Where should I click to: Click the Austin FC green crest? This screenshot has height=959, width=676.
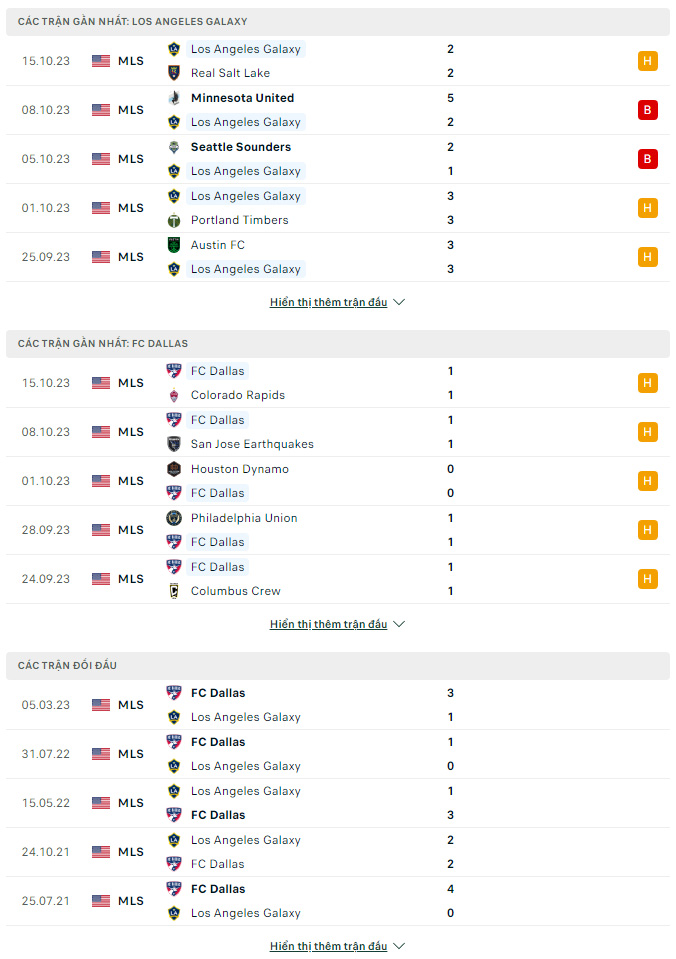tap(174, 245)
